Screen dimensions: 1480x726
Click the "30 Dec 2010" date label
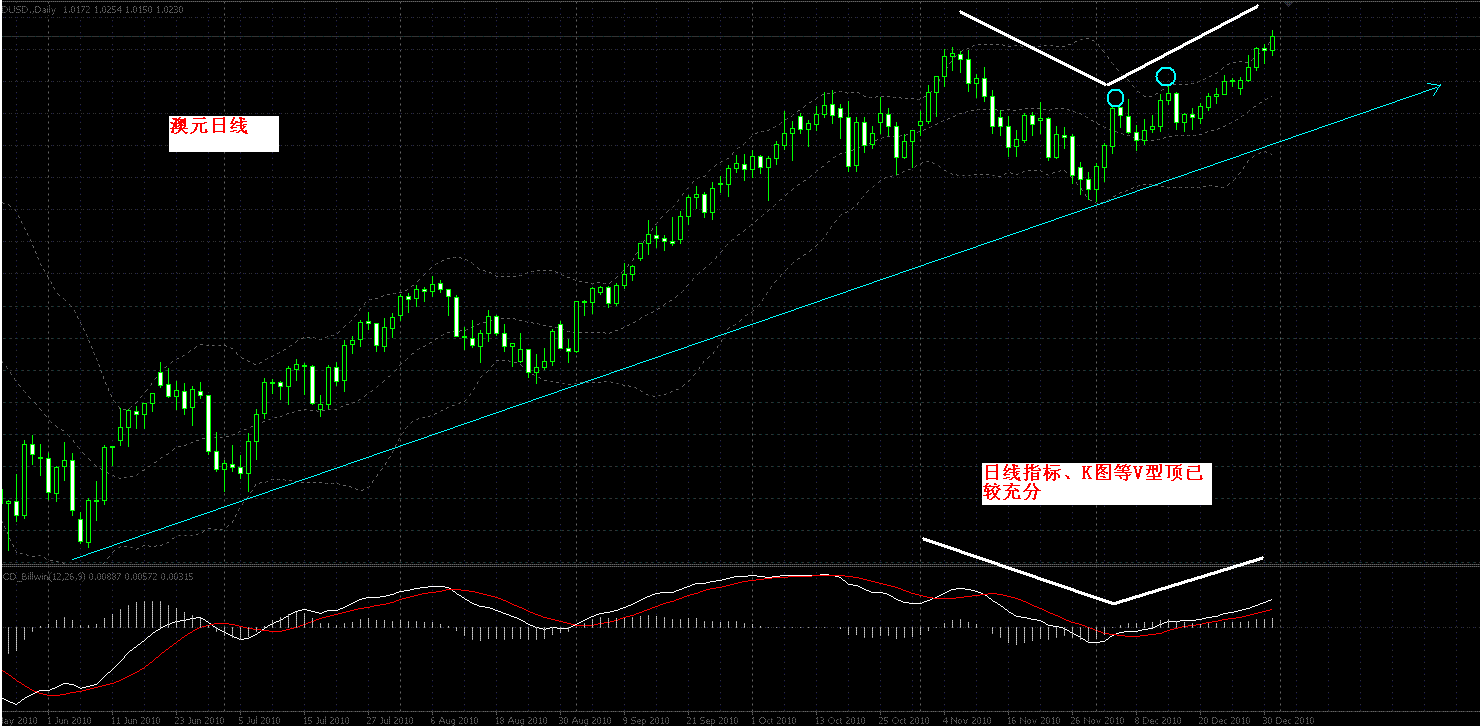[x=1289, y=720]
